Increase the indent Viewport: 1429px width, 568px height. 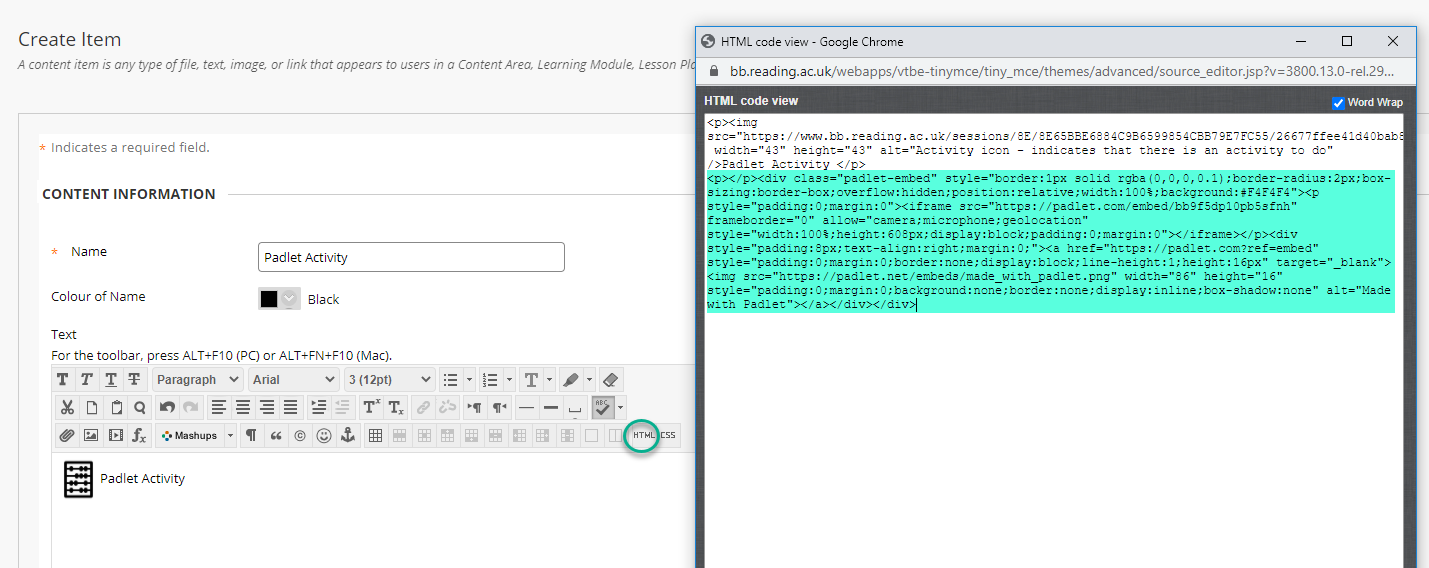pyautogui.click(x=319, y=407)
